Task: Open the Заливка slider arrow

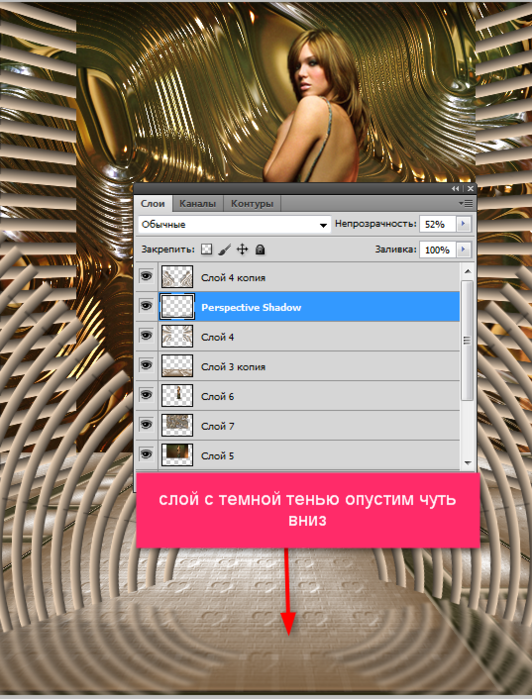Action: click(464, 250)
